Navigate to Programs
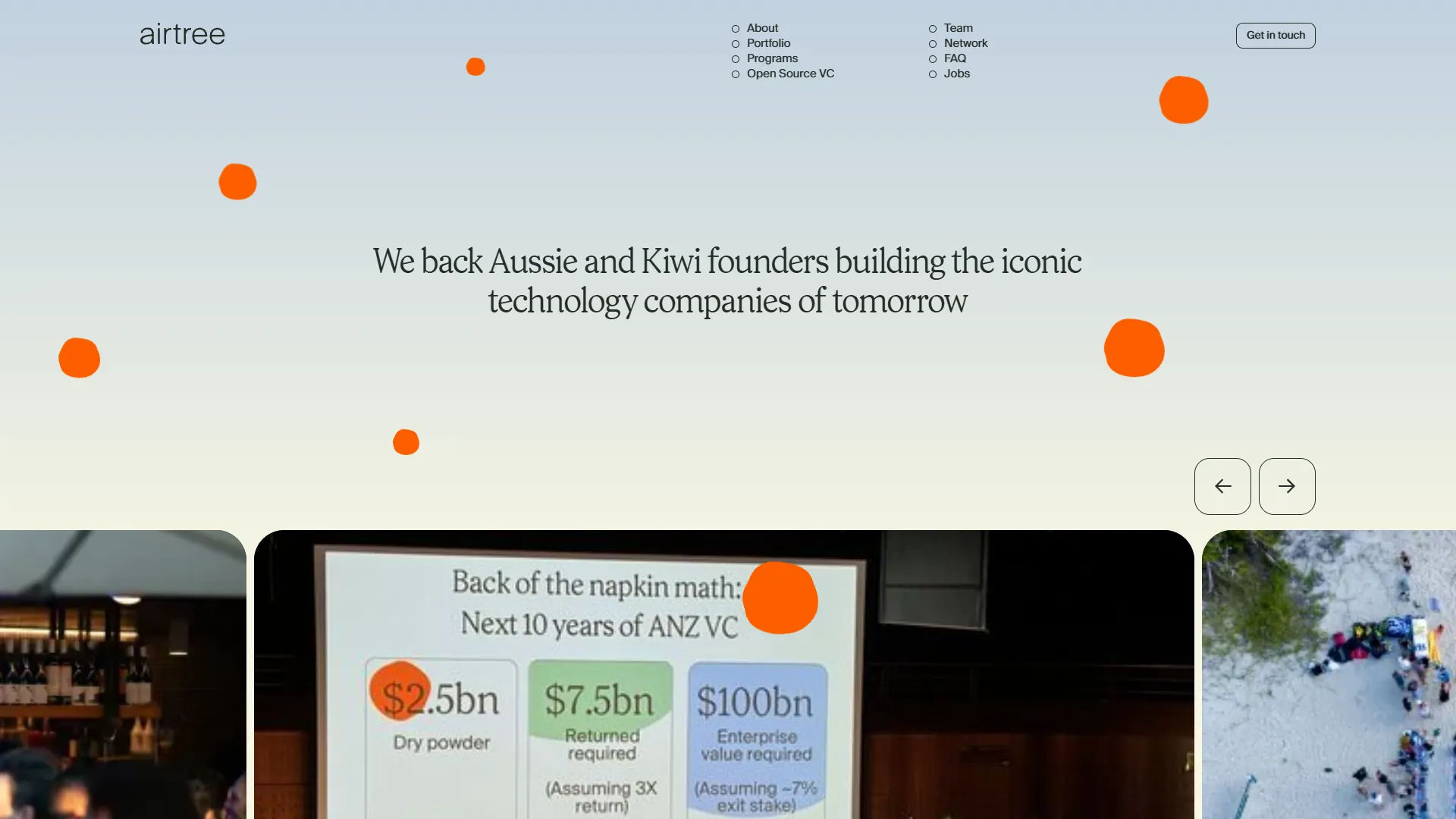The height and width of the screenshot is (819, 1456). 772,58
